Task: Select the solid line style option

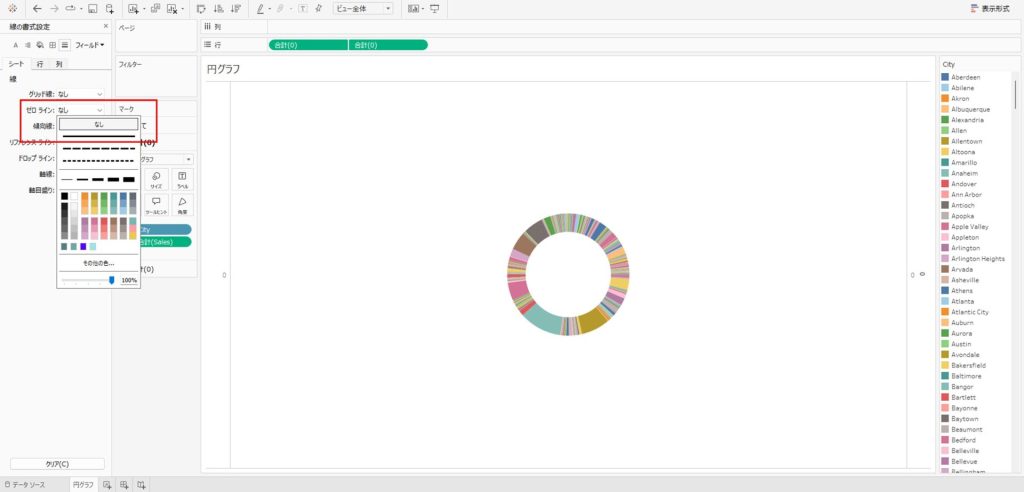Action: coord(98,137)
